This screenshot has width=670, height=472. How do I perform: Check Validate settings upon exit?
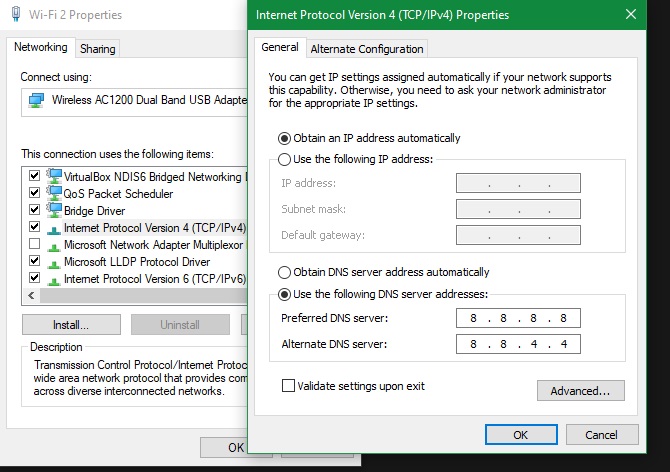tap(289, 386)
